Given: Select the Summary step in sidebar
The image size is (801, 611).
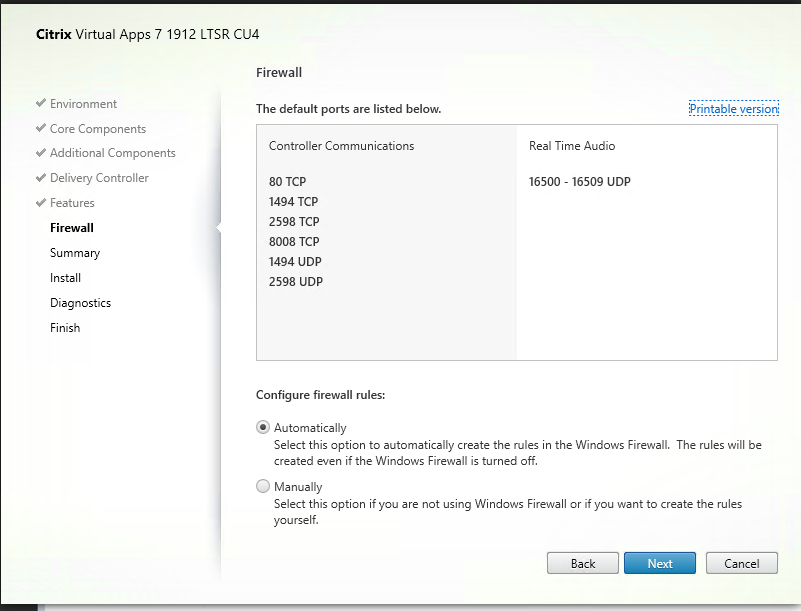Looking at the screenshot, I should (x=75, y=253).
